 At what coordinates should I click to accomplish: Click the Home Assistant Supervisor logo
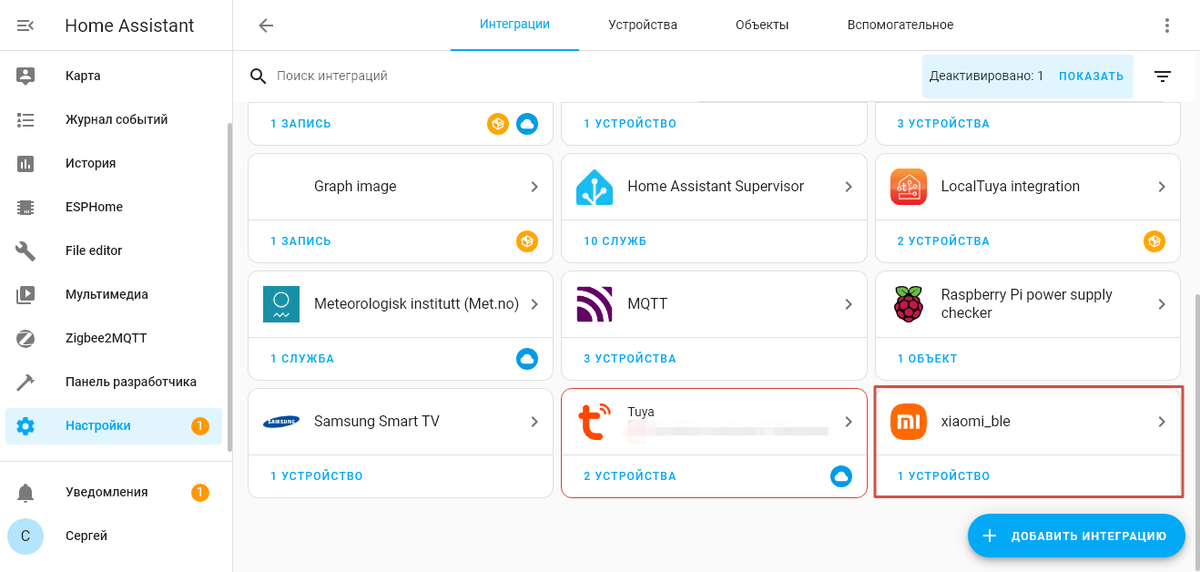pyautogui.click(x=595, y=187)
